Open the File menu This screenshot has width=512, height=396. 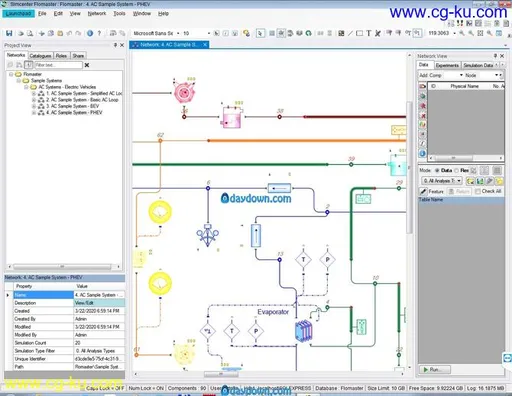[42, 13]
